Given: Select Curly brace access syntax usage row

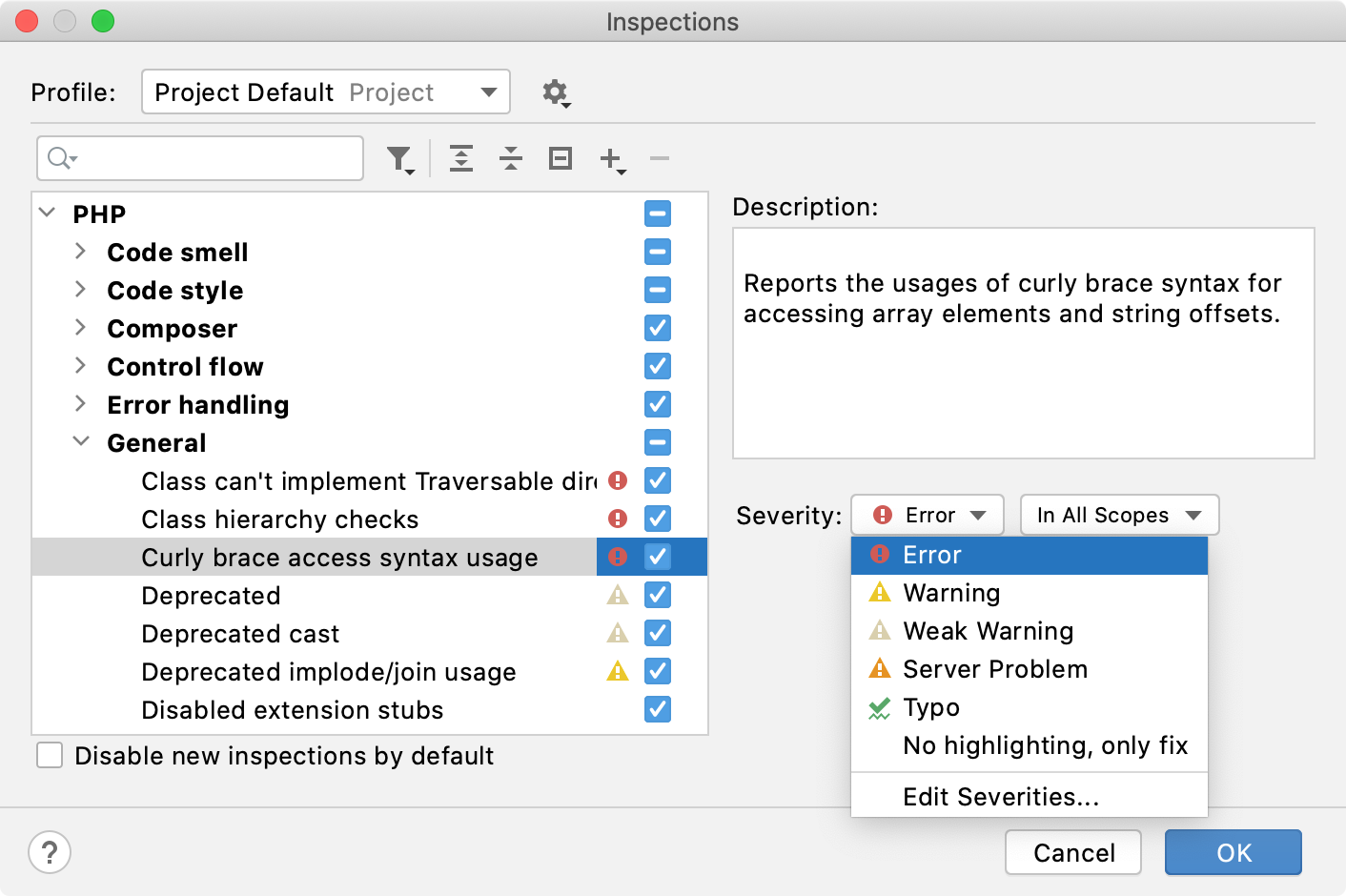Looking at the screenshot, I should pos(370,557).
